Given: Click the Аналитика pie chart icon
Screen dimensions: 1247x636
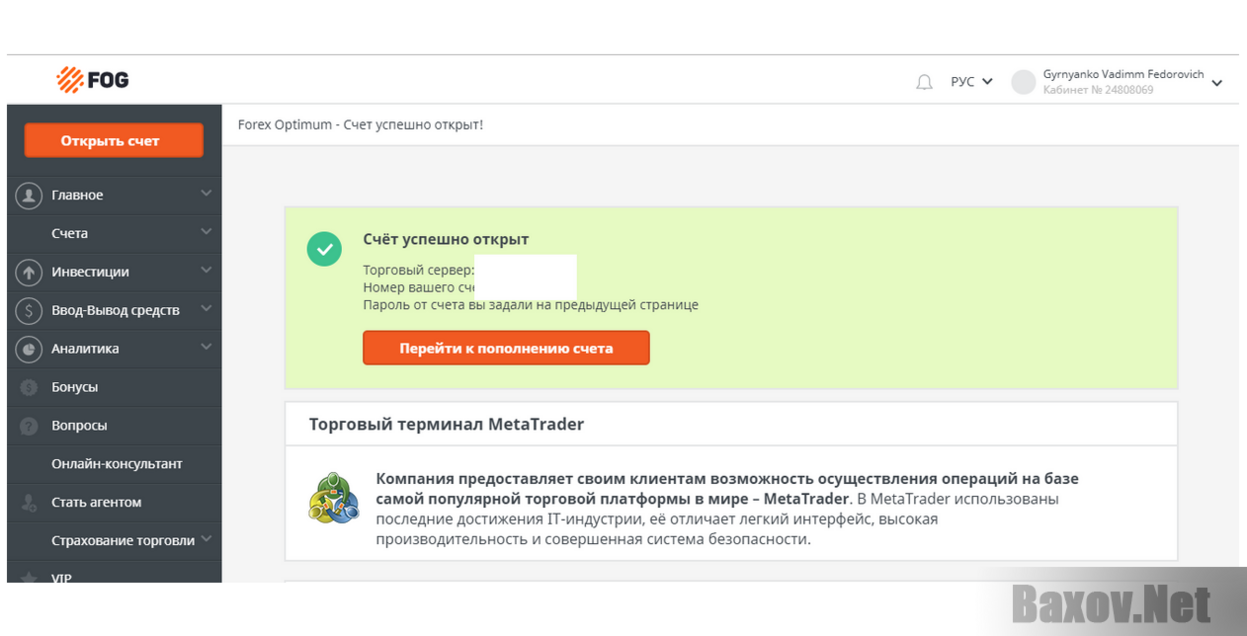Looking at the screenshot, I should tap(29, 349).
